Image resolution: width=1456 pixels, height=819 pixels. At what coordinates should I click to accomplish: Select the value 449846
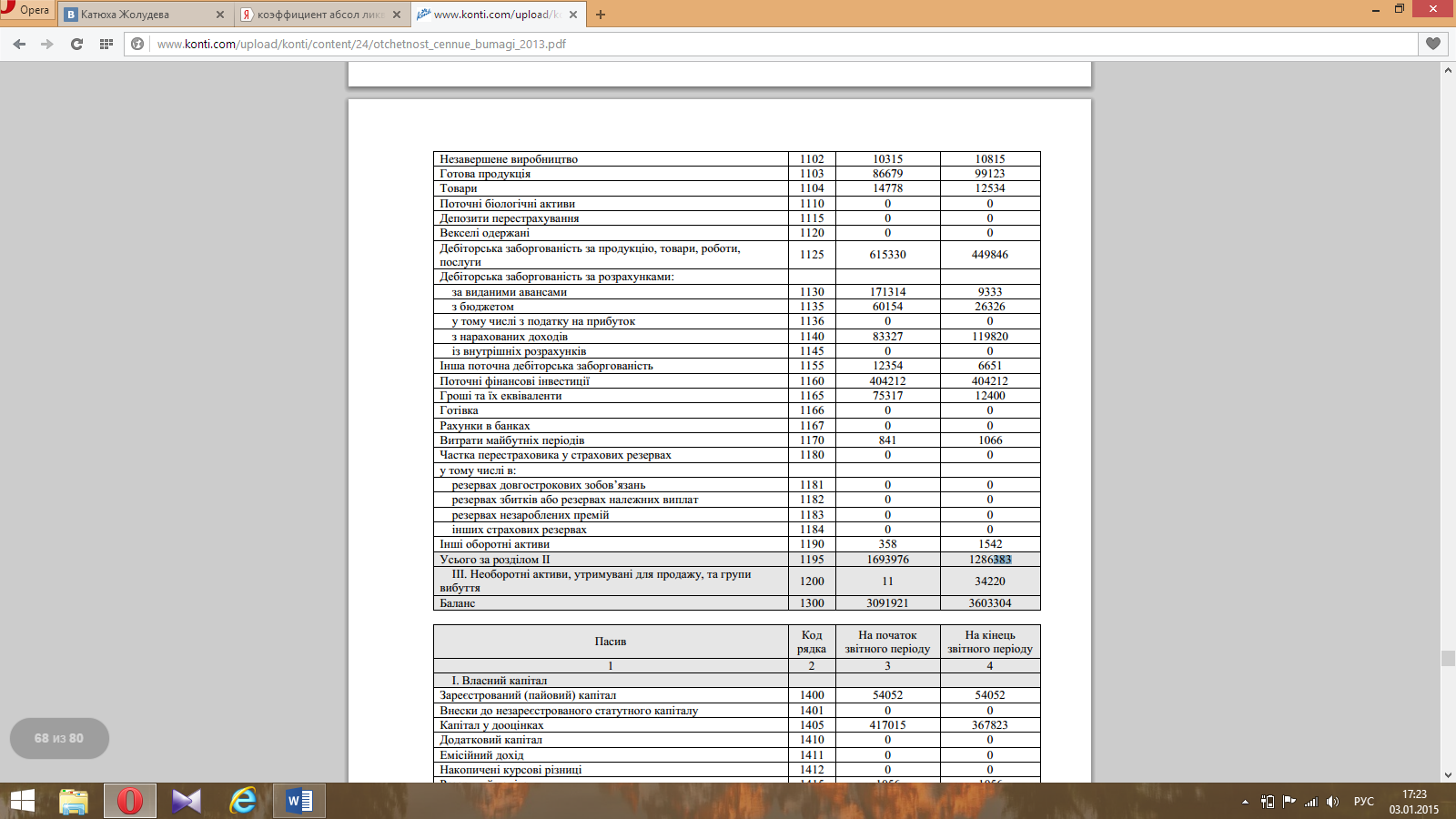pyautogui.click(x=990, y=255)
